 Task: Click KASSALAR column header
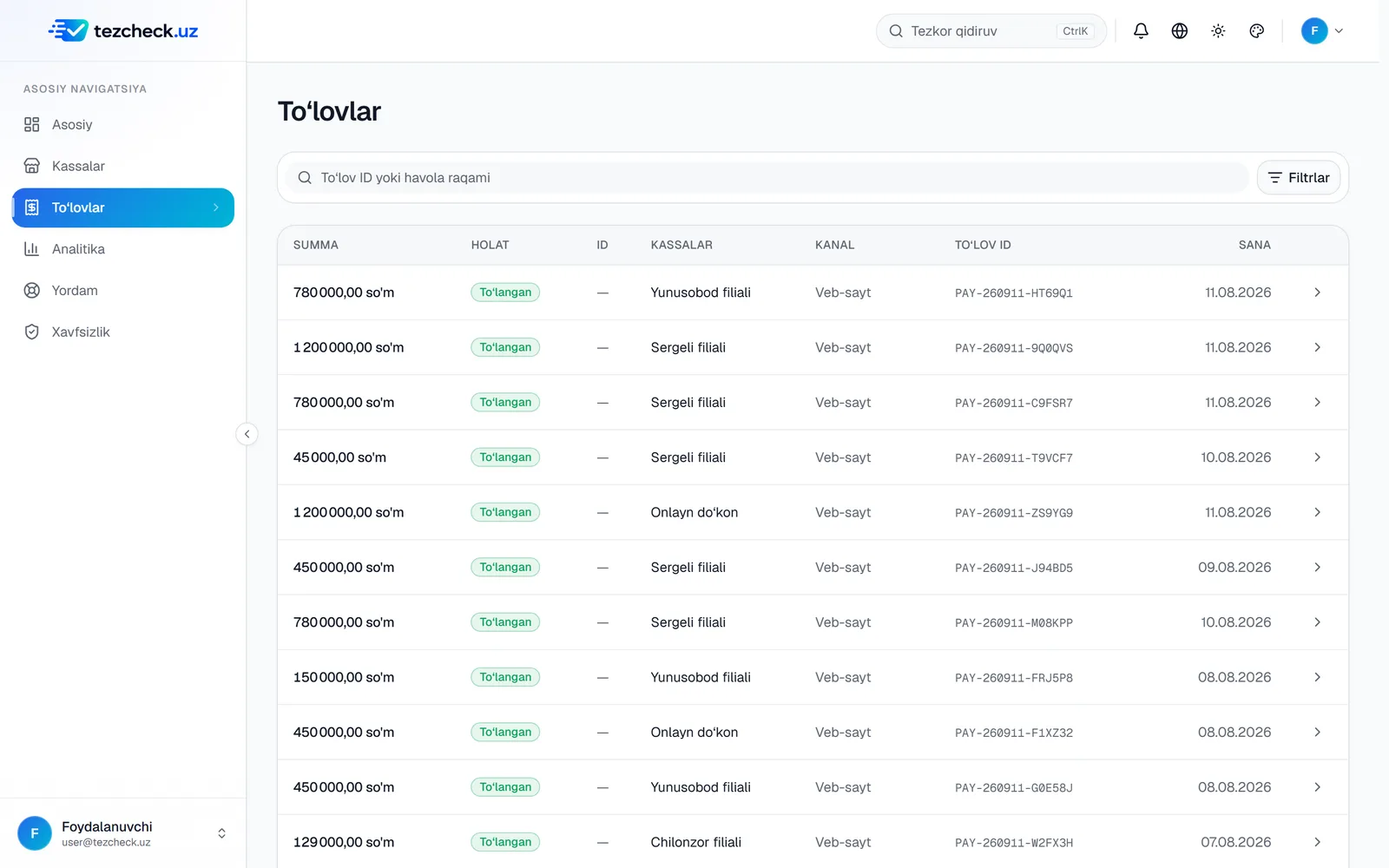[x=681, y=246]
